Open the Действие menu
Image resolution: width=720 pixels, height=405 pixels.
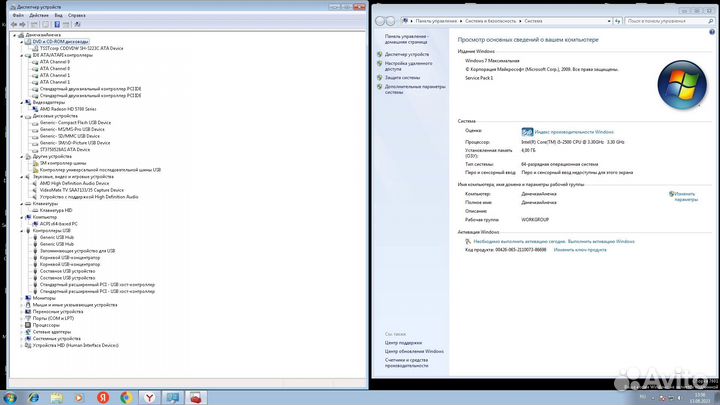tap(39, 15)
